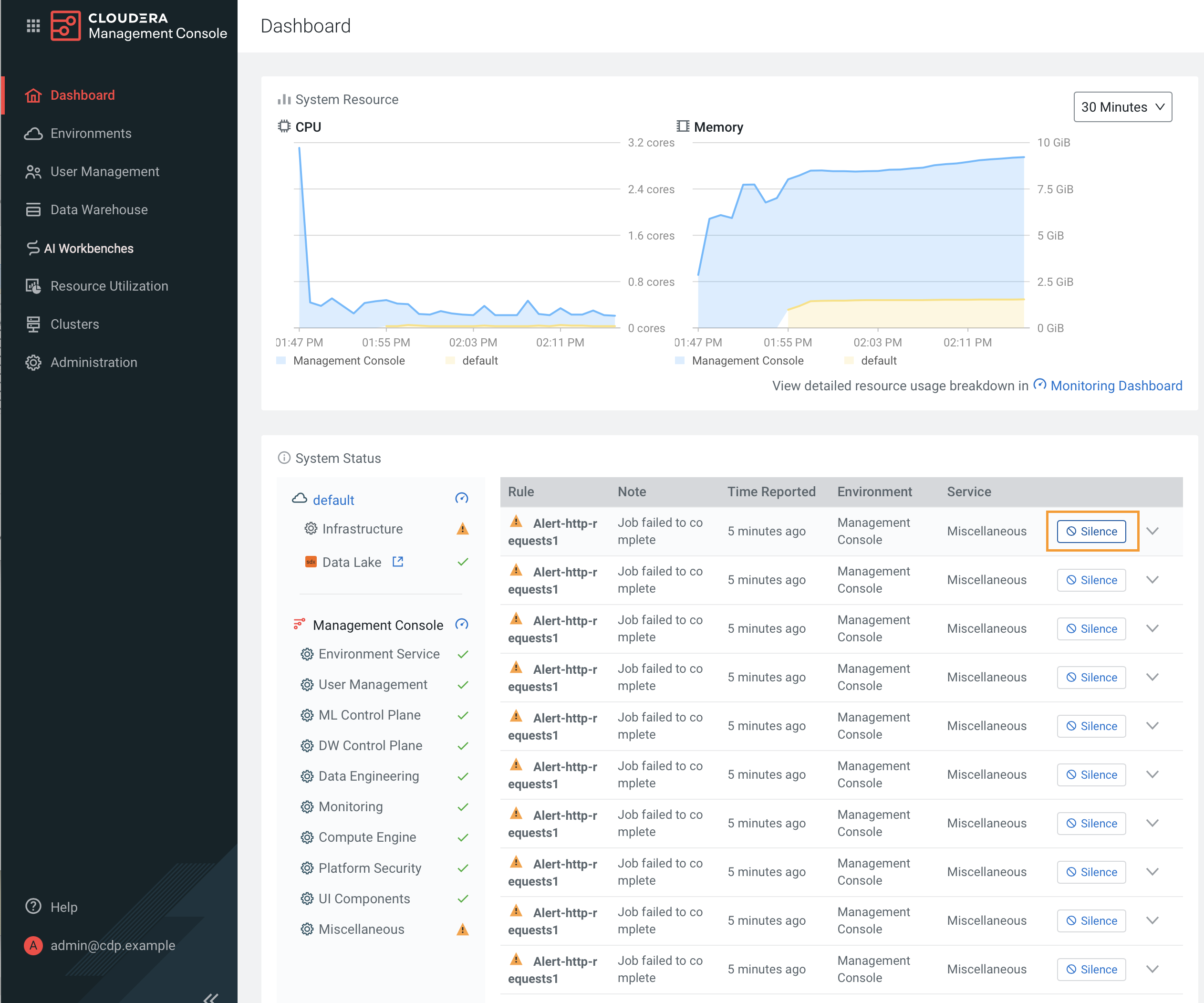
Task: Open Data Lake external link icon
Action: coord(398,562)
